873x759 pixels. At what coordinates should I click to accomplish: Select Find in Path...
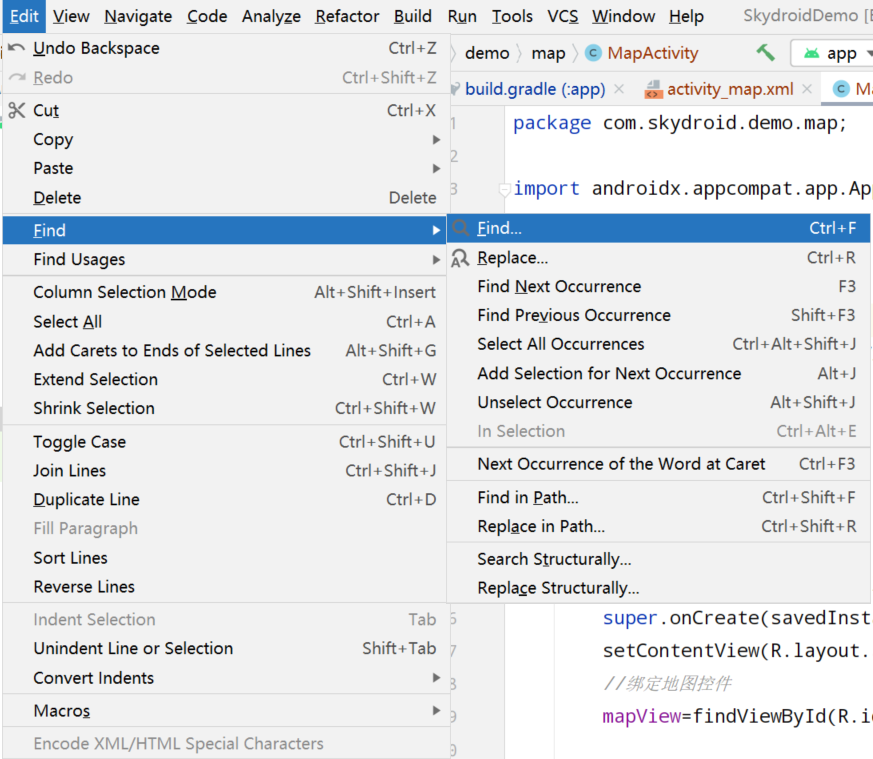coord(659,497)
